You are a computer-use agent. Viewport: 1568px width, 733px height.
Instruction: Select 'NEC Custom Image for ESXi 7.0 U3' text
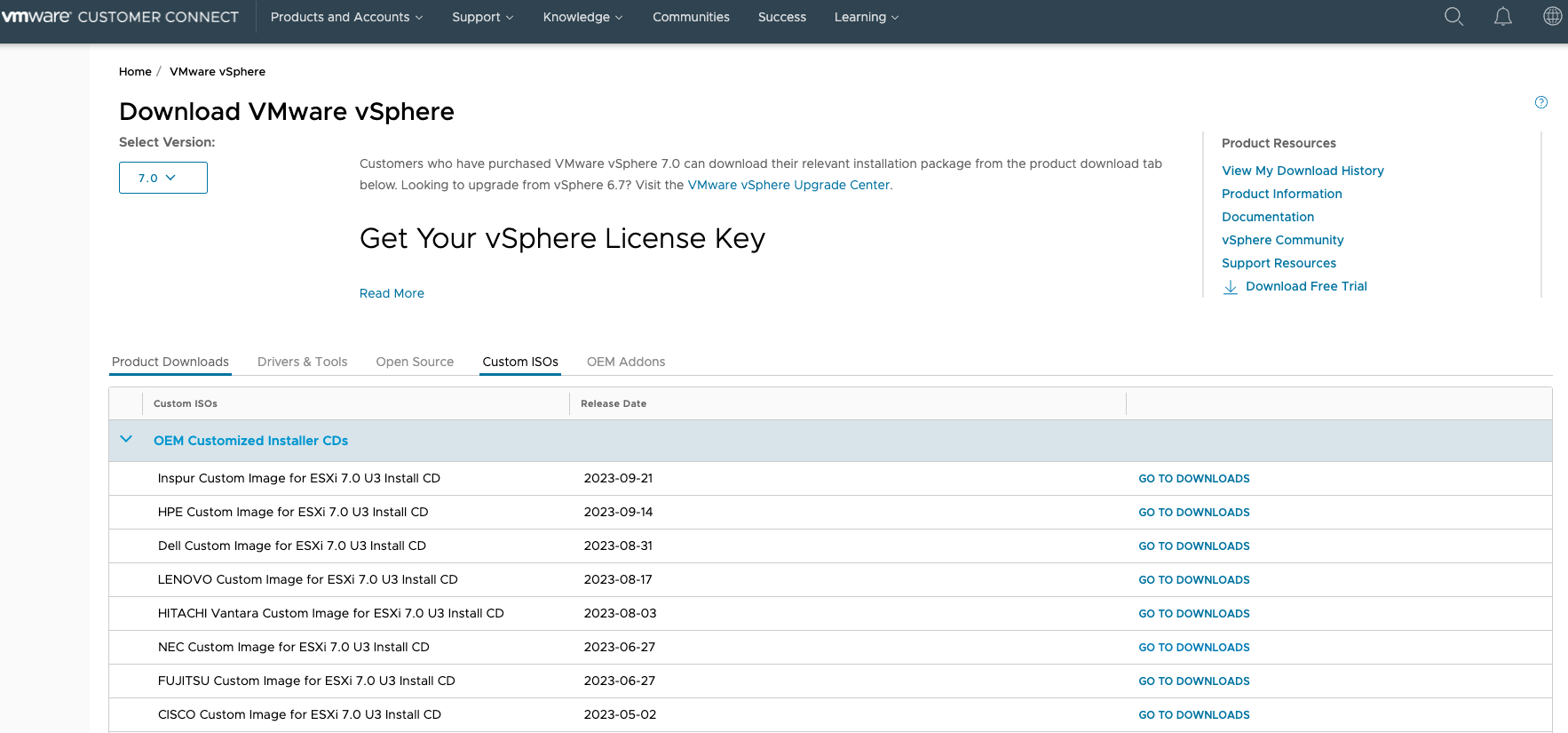click(x=294, y=647)
